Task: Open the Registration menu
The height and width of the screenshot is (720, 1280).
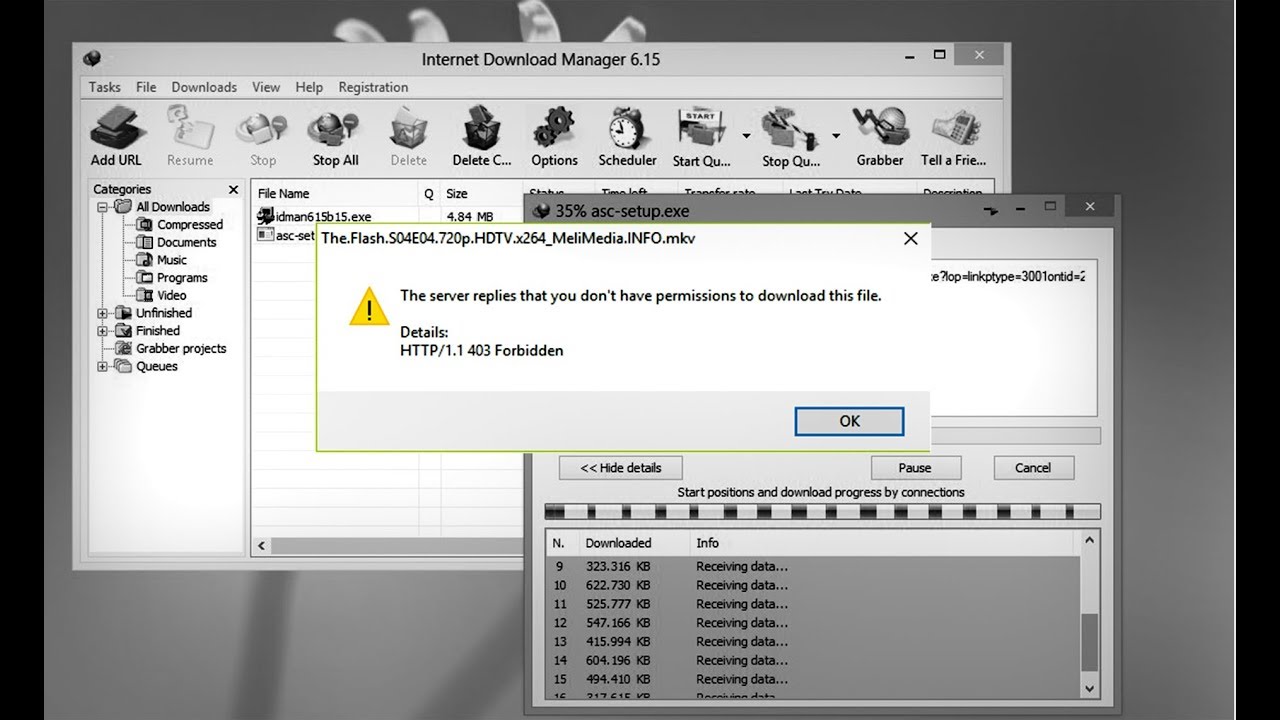Action: pyautogui.click(x=373, y=87)
